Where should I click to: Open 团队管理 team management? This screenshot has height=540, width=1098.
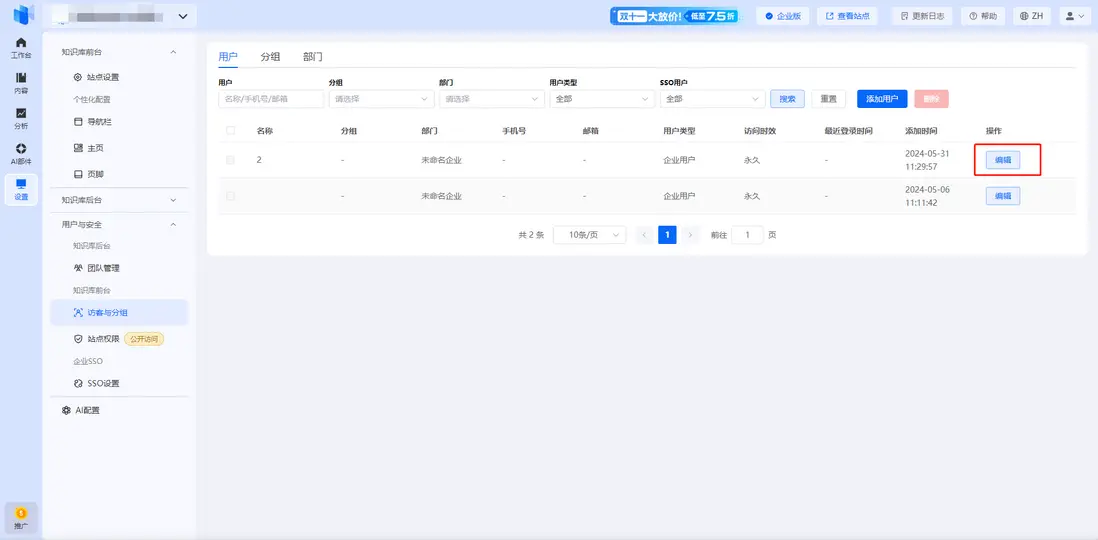[97, 268]
